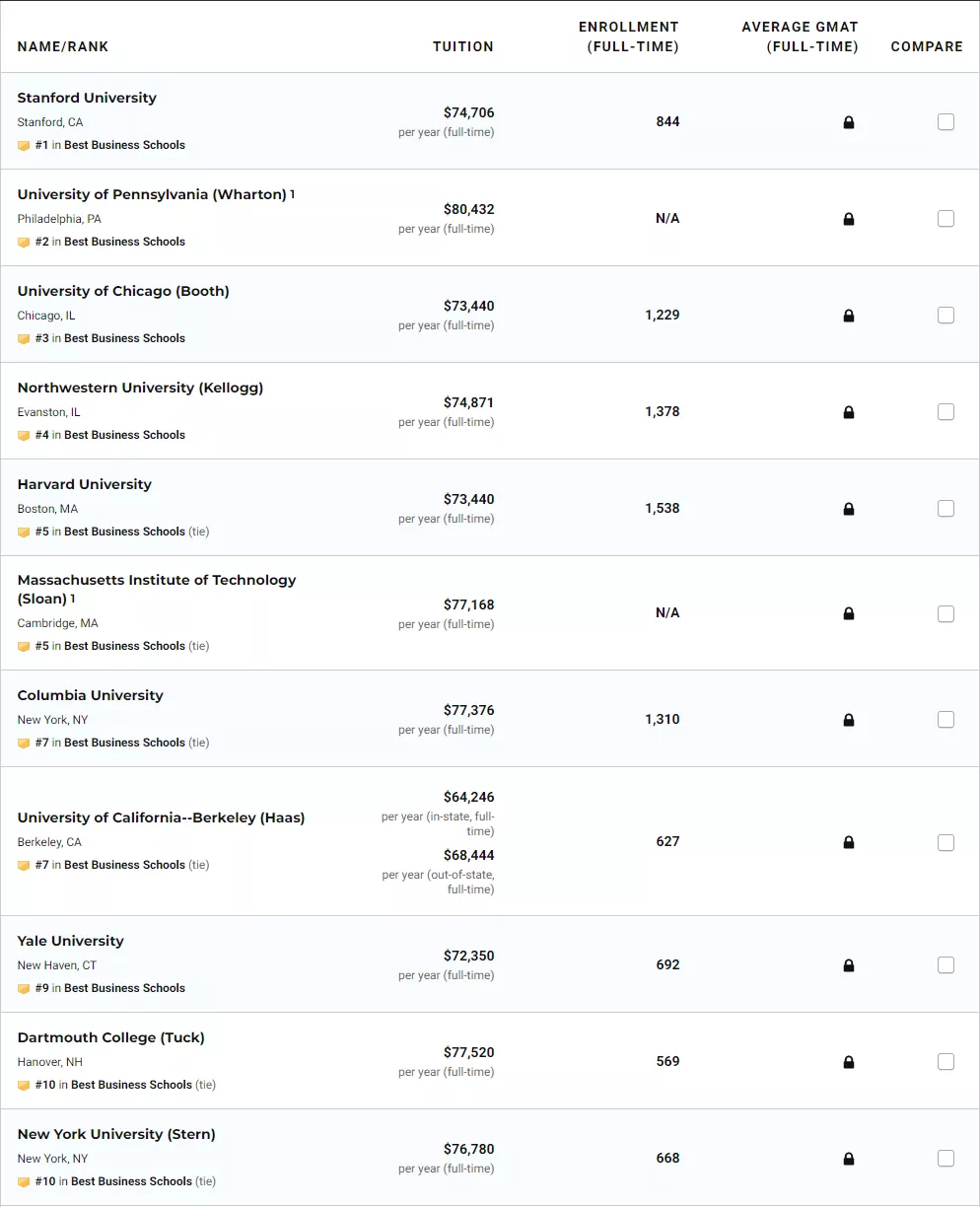Follow the Best Business Schools link under Yale
Screen dimensions: 980x1207
click(x=124, y=988)
